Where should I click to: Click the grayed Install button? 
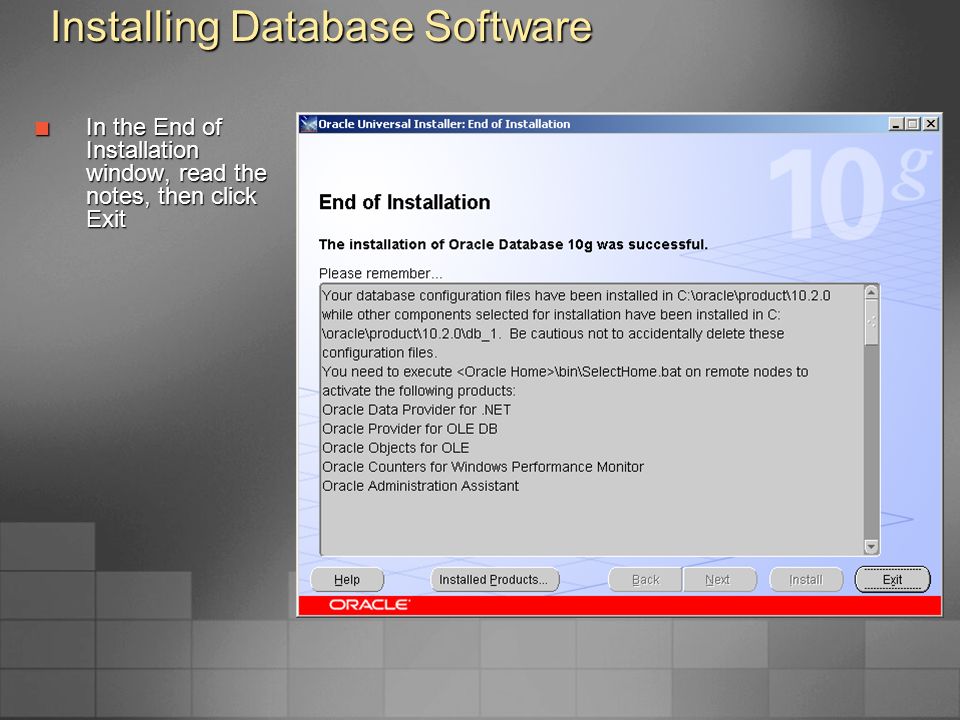(x=806, y=579)
